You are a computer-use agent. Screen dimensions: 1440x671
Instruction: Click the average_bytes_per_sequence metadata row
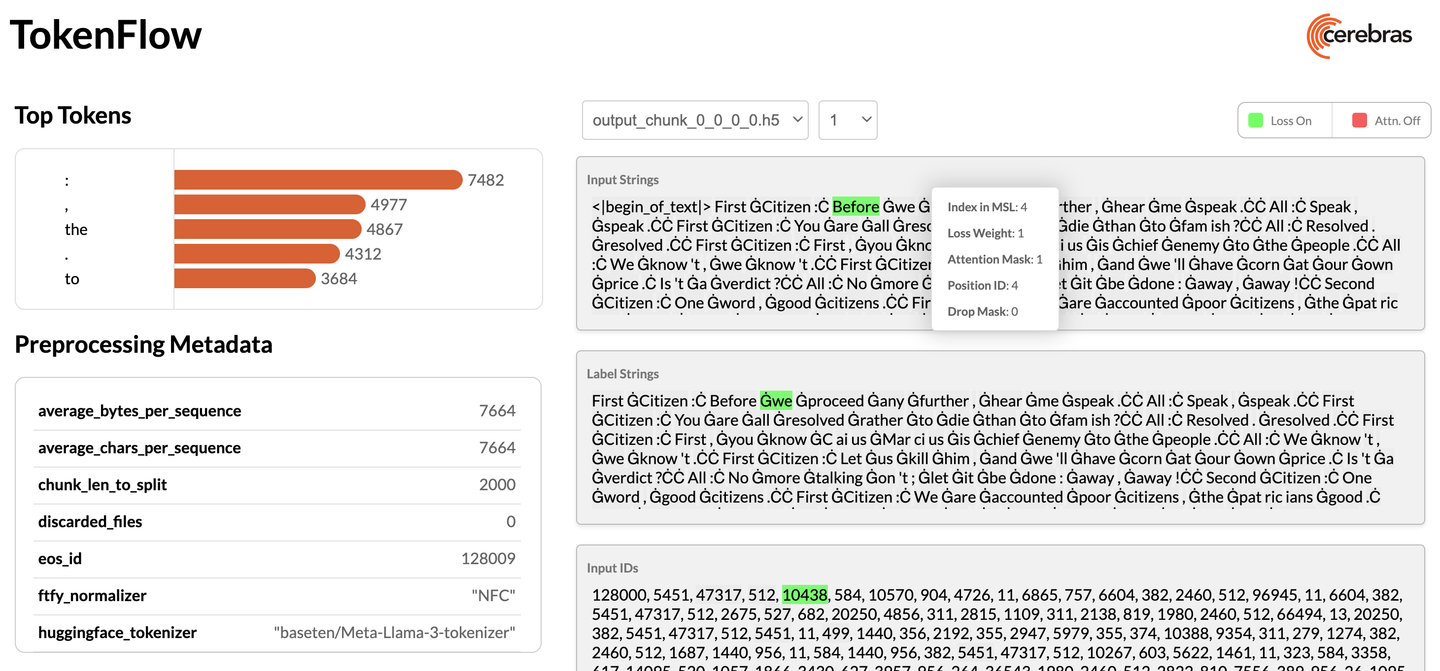pyautogui.click(x=277, y=411)
